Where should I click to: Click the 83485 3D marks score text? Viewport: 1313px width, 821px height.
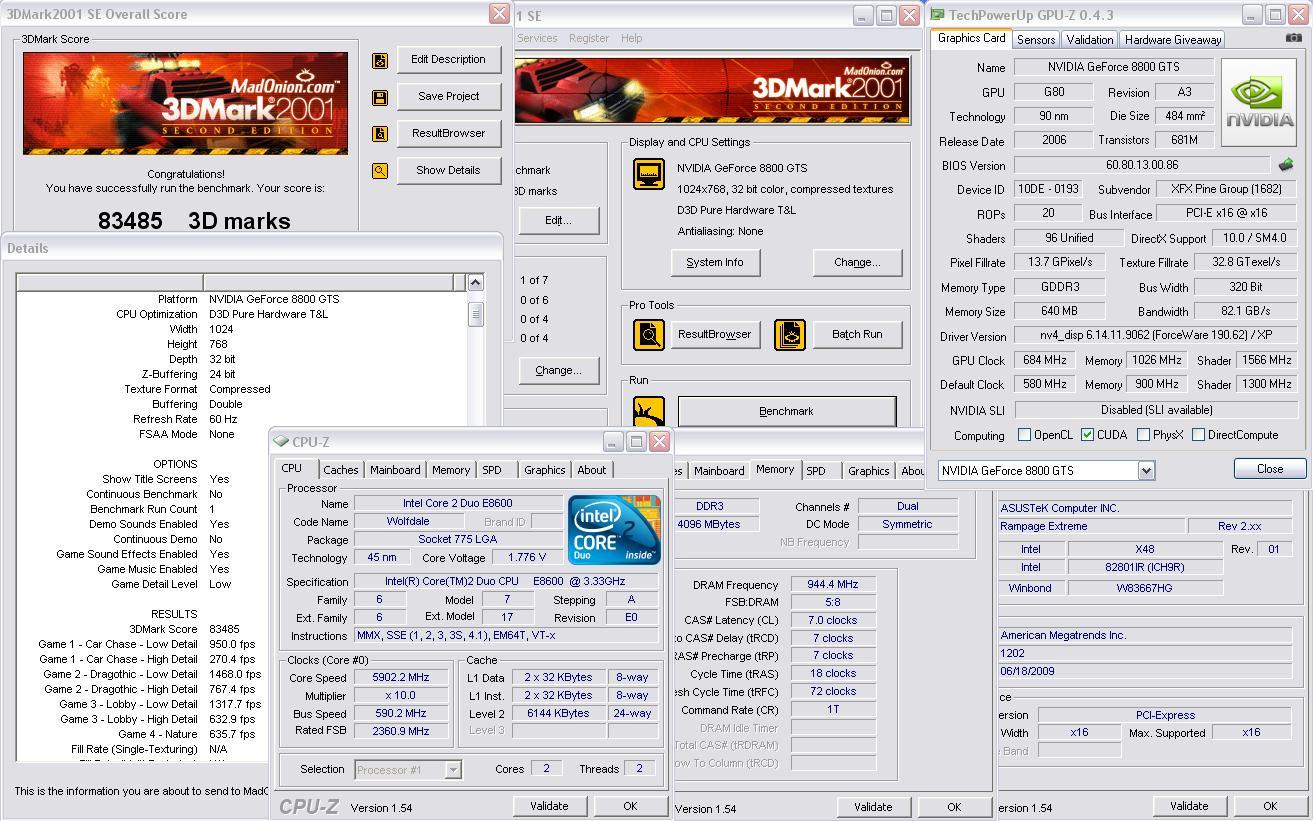(x=194, y=221)
